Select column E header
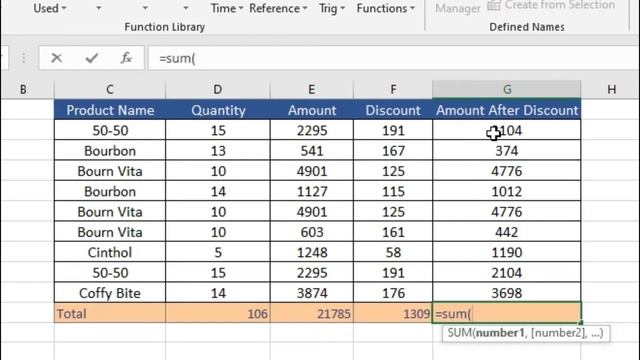Screen dimensions: 640x360 point(311,89)
